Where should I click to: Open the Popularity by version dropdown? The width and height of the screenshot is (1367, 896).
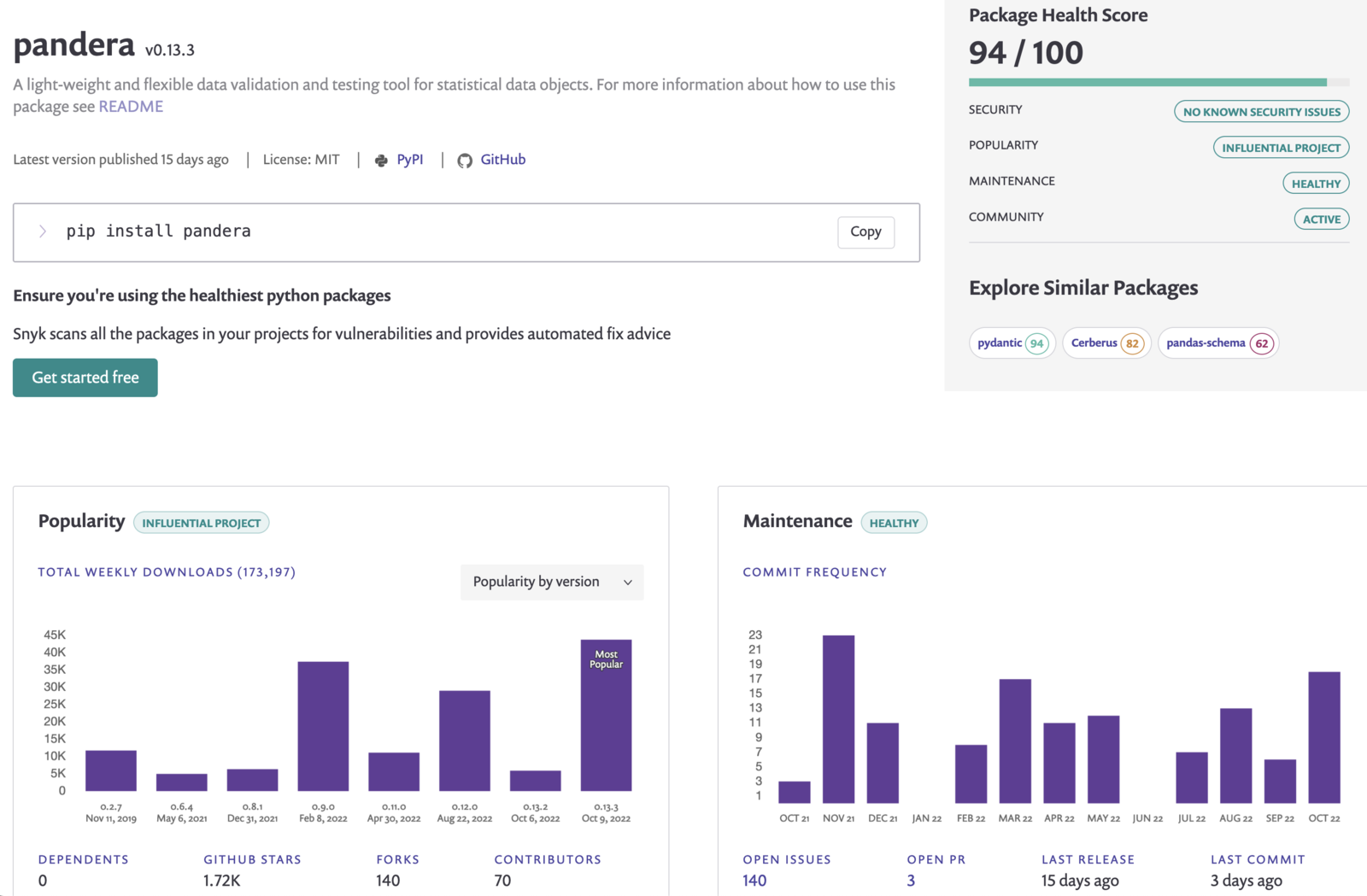(x=552, y=582)
